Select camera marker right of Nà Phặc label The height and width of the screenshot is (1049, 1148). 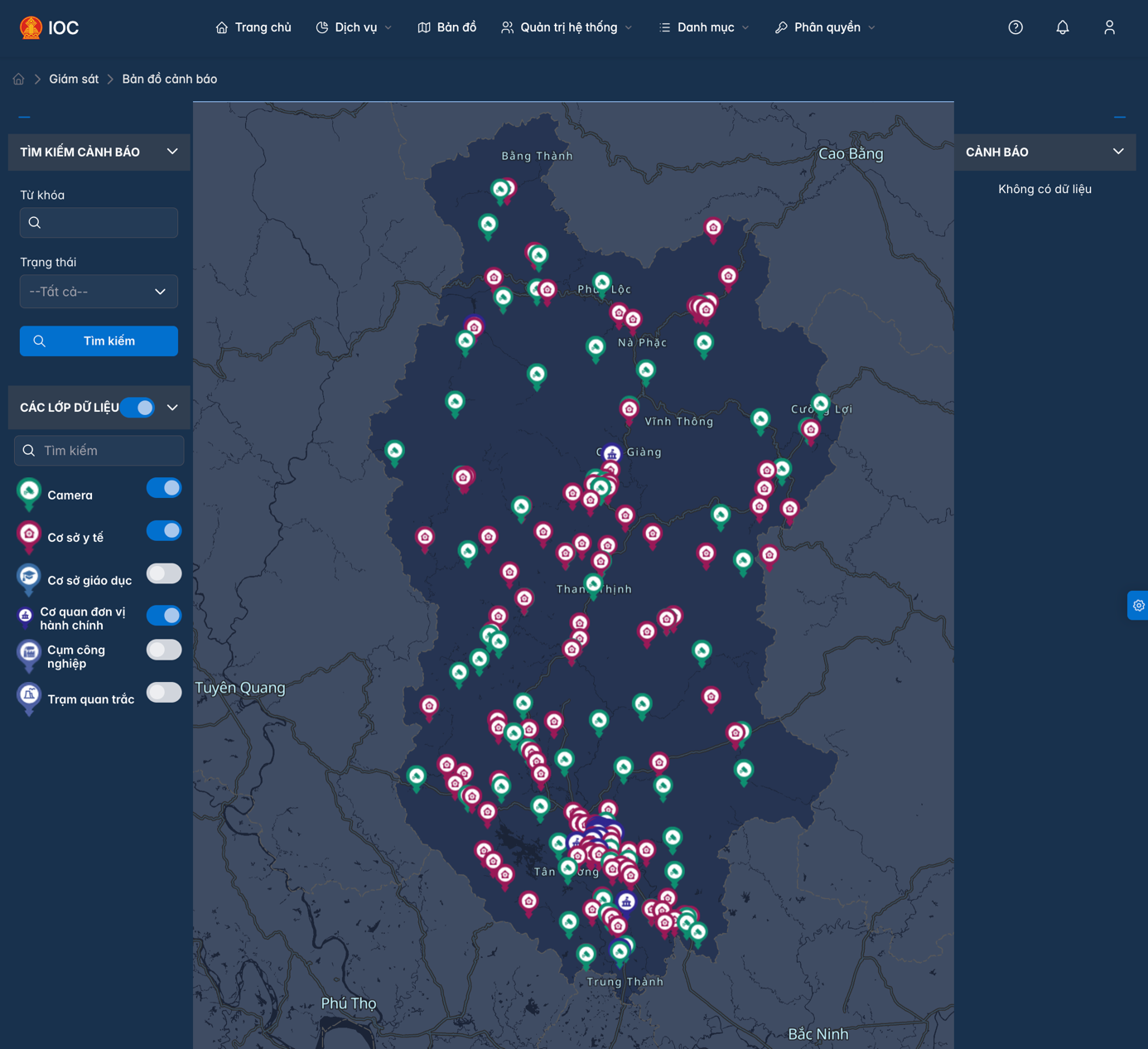click(x=704, y=344)
